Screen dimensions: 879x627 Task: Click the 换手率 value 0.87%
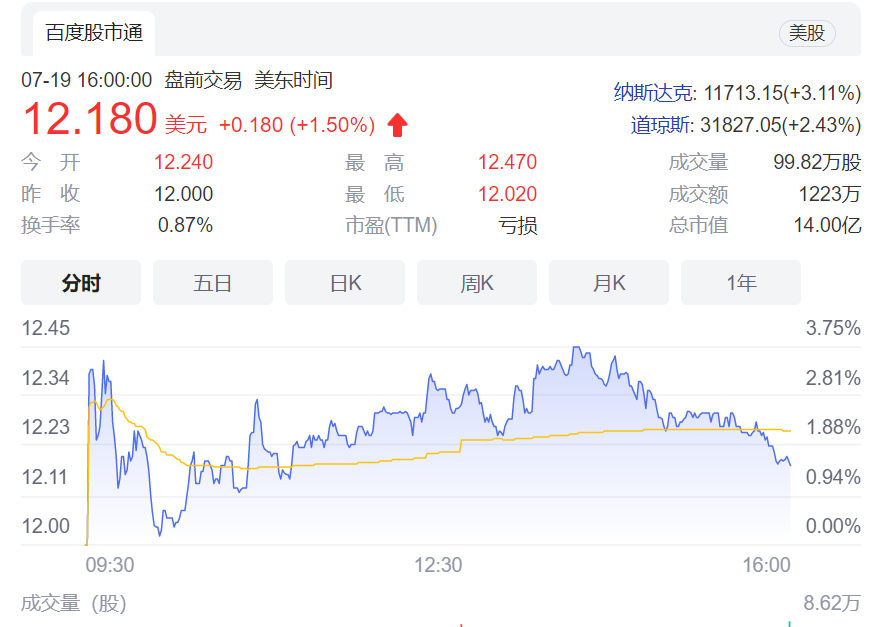(x=185, y=225)
